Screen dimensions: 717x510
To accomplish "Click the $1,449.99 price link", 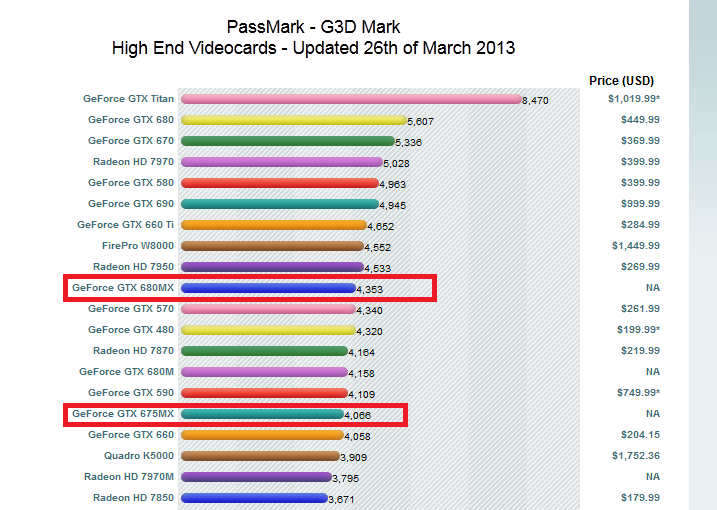I will [x=636, y=246].
